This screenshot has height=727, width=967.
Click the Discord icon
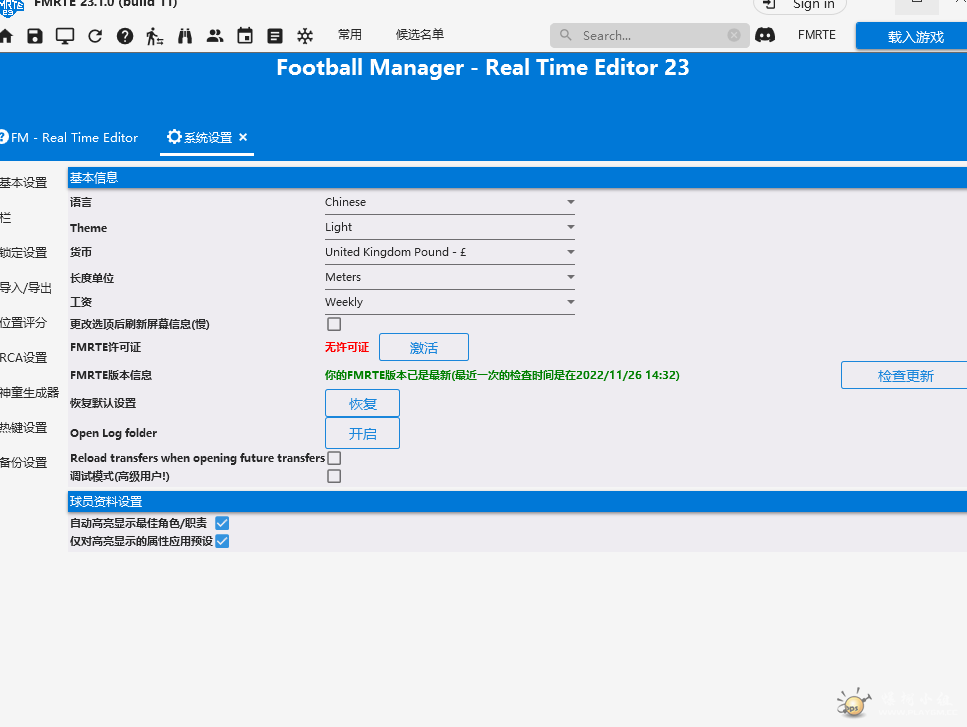pos(765,35)
